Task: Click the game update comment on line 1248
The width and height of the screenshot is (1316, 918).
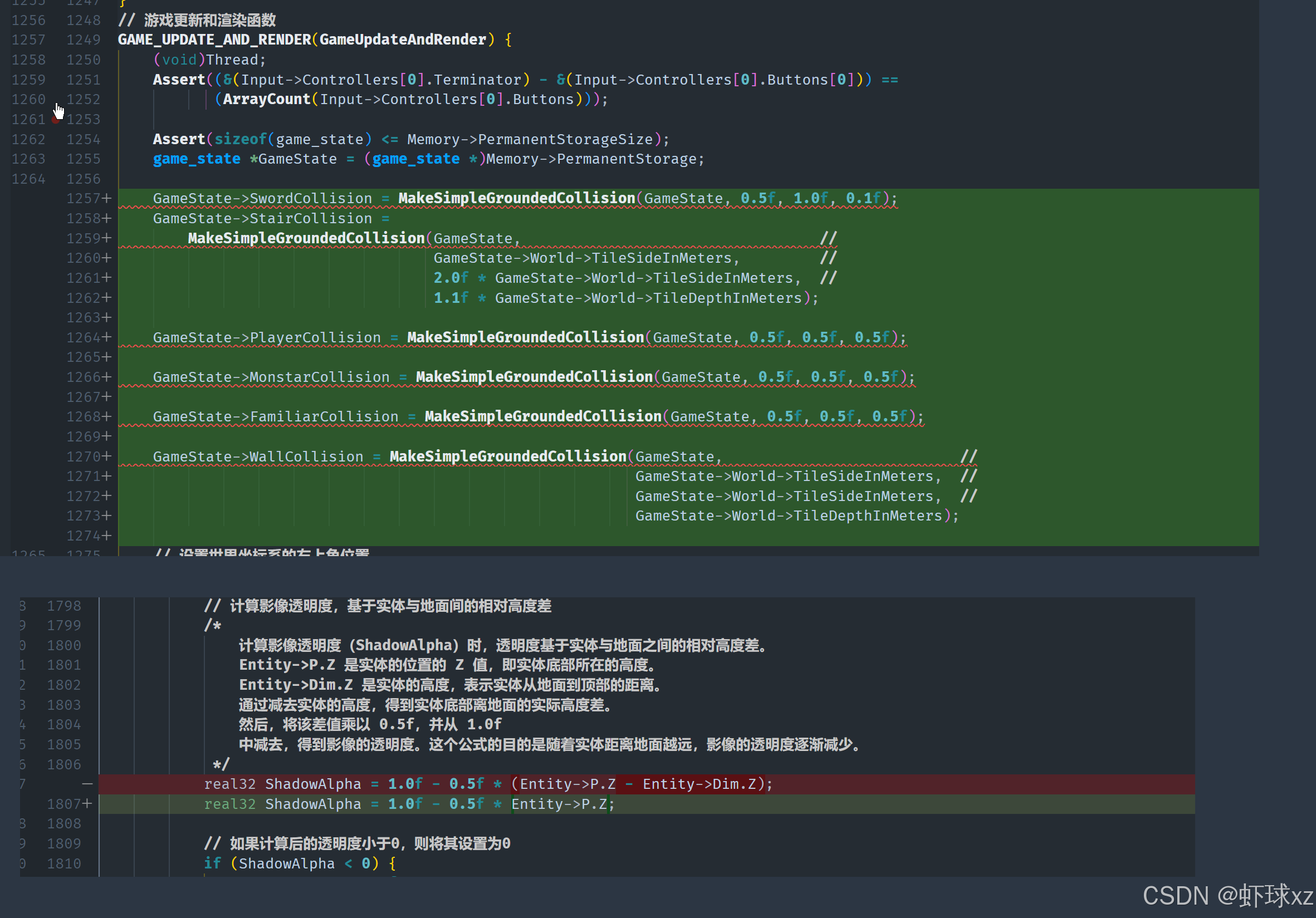Action: coord(197,21)
